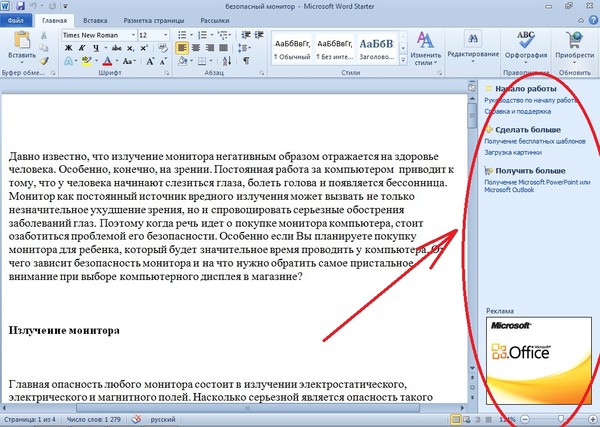Switch to the Главная tab

[x=54, y=20]
